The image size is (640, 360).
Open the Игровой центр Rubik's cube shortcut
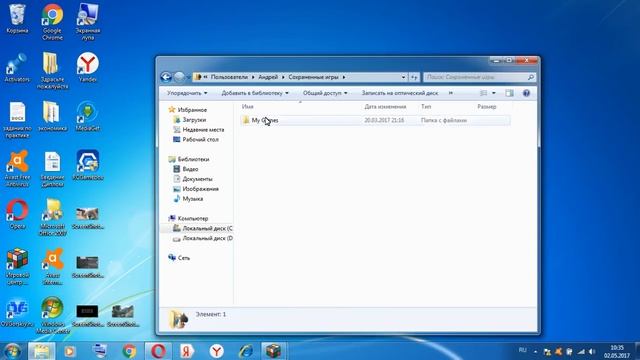point(17,267)
